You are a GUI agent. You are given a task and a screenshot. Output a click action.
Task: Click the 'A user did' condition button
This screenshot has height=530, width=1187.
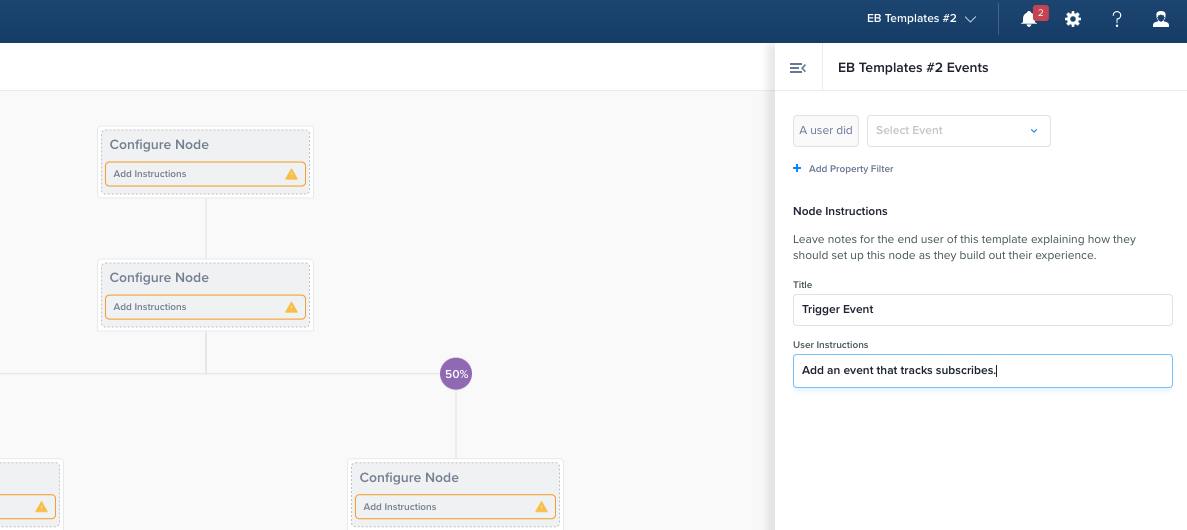pos(826,131)
